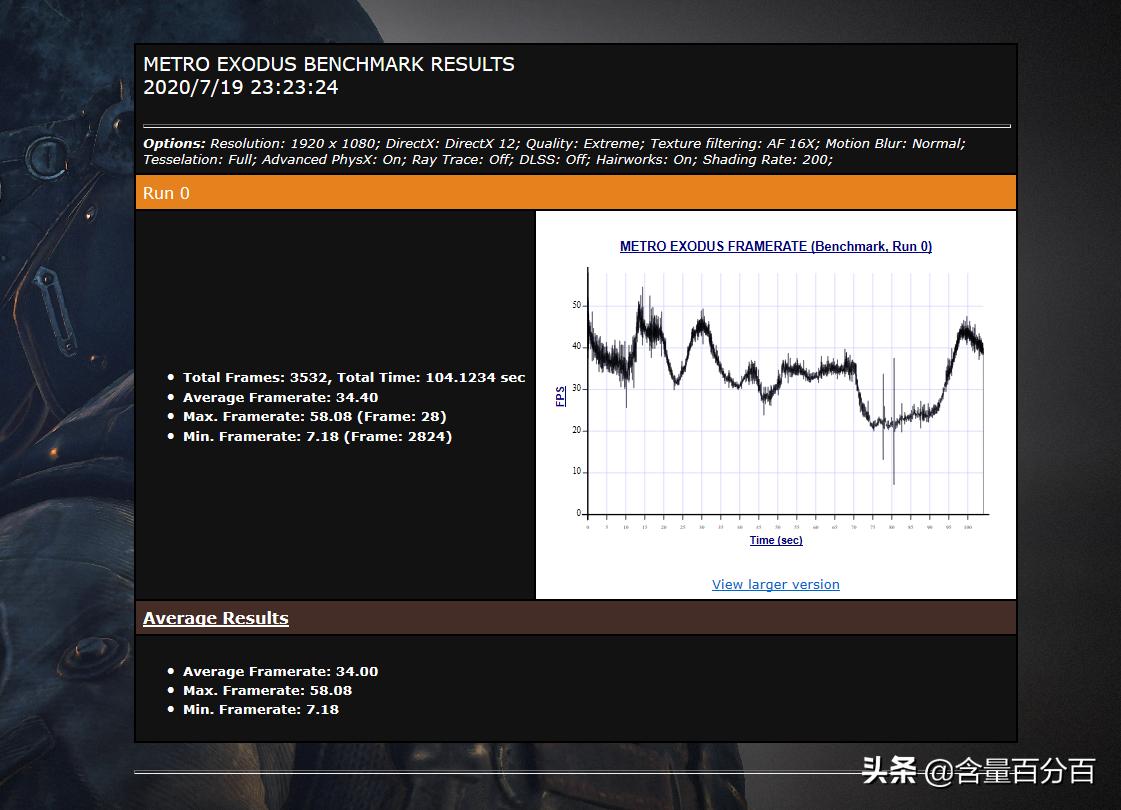Click the Average Framerate: 34.40 line
Screen dimensions: 1121x810
coord(278,397)
